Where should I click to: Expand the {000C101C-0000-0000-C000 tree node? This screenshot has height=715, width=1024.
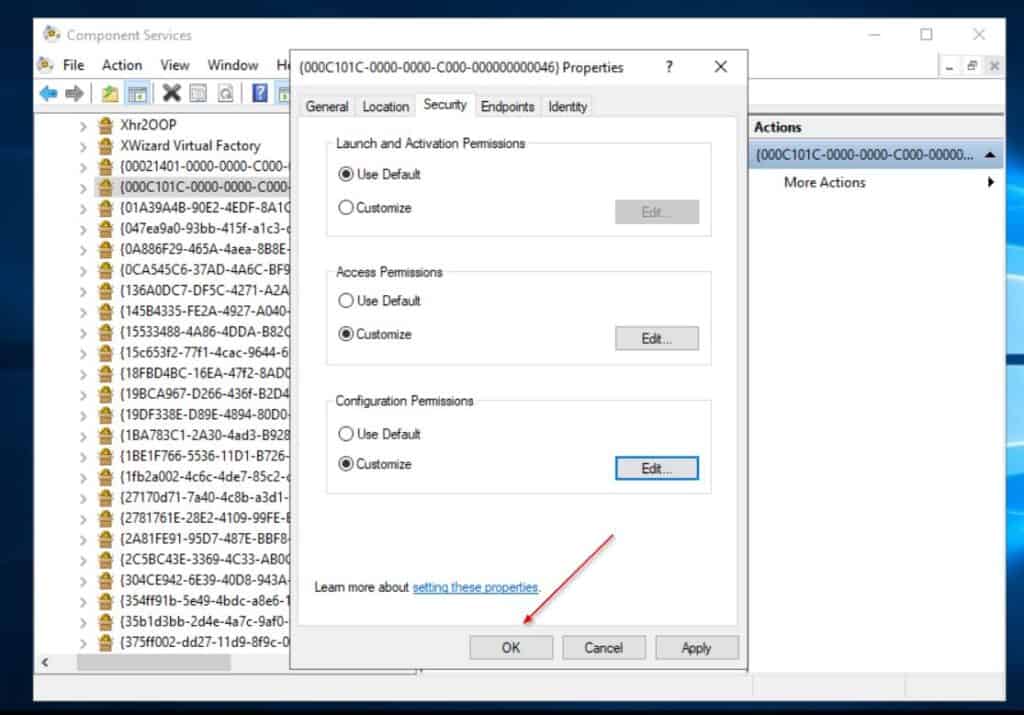pos(82,188)
